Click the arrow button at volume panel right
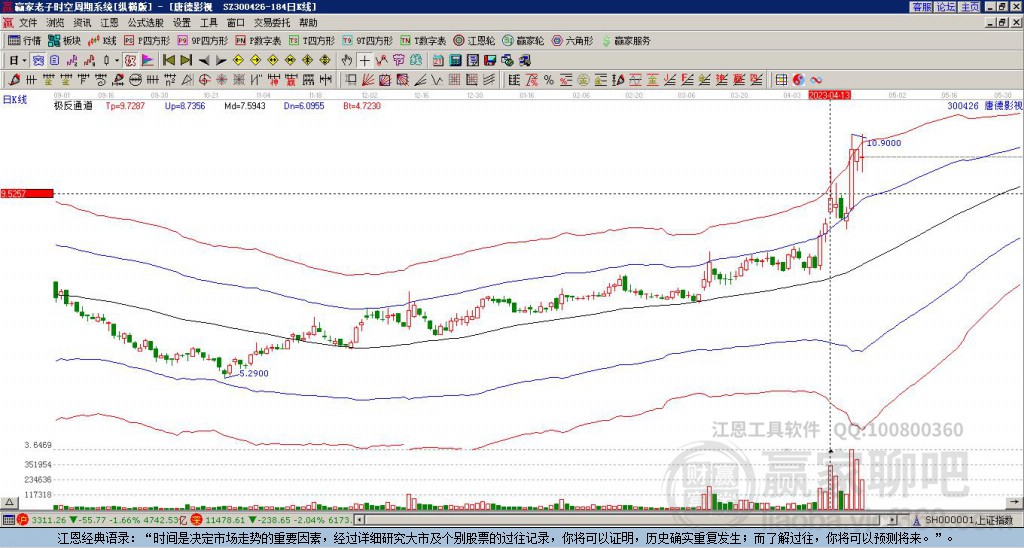 tap(1014, 502)
